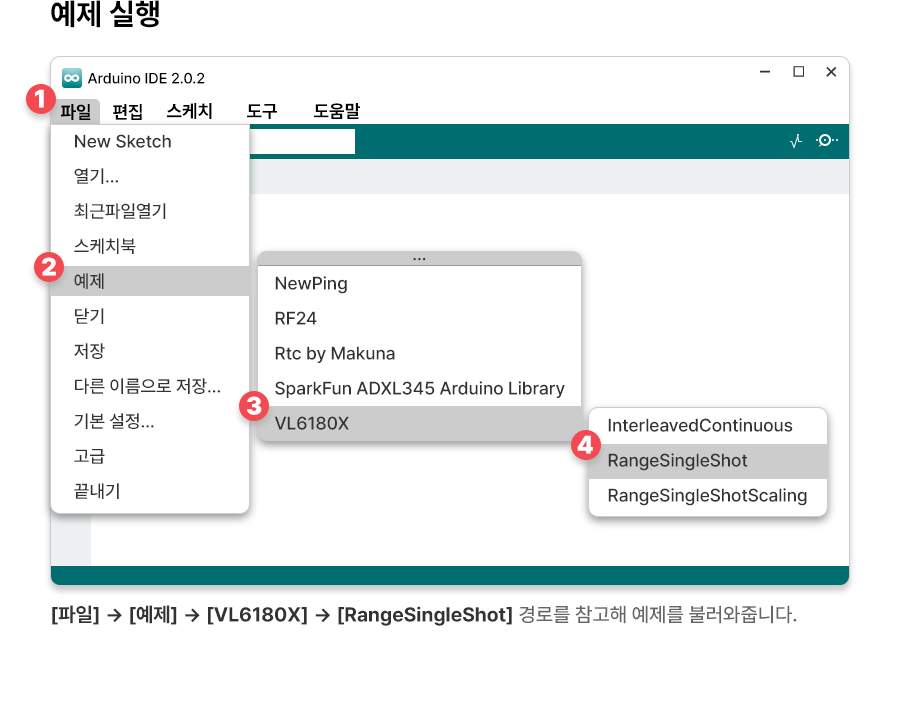Image resolution: width=900 pixels, height=726 pixels.
Task: Open the 도구 menu
Action: (x=262, y=111)
